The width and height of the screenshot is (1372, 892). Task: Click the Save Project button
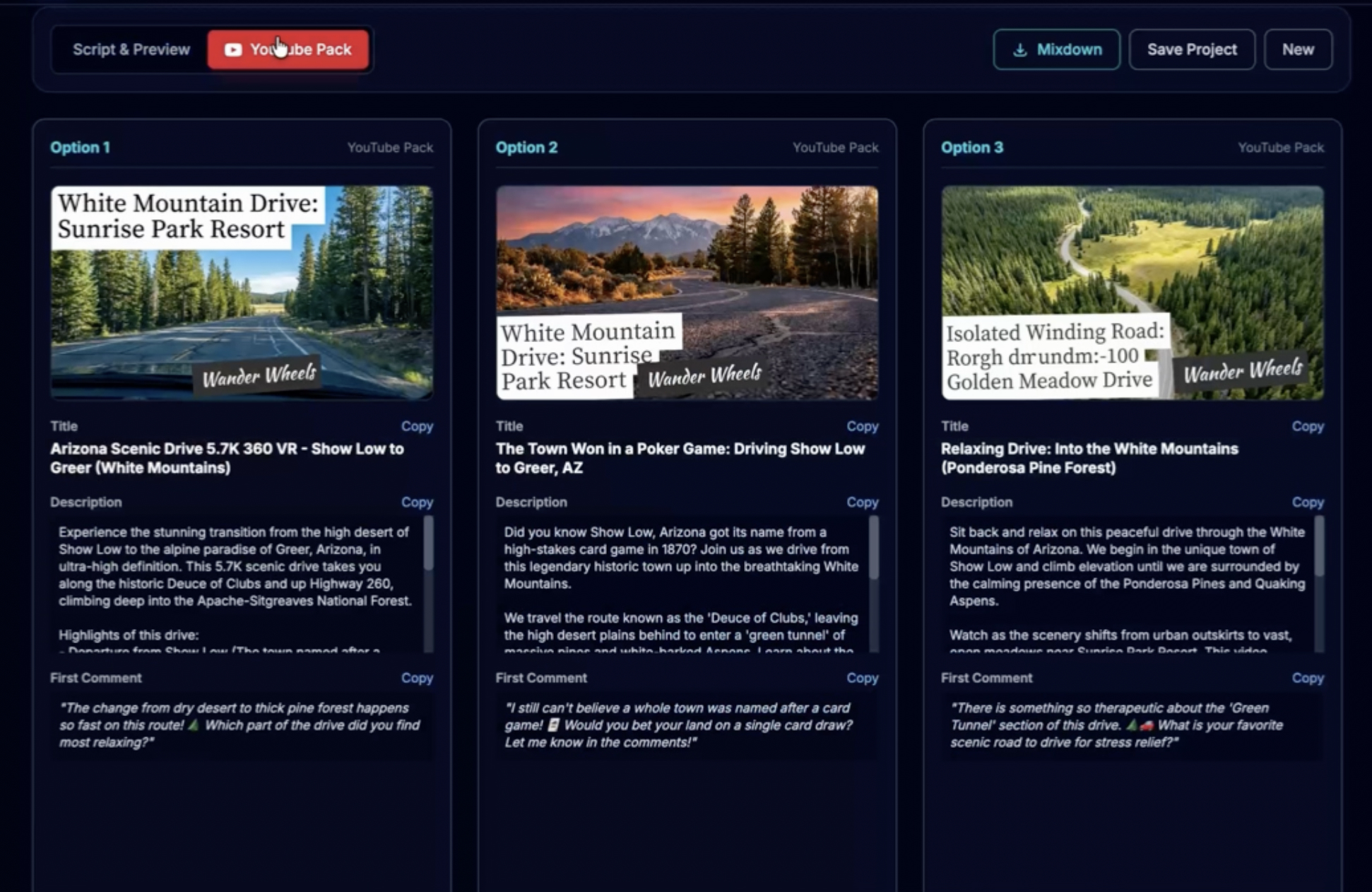click(1191, 49)
